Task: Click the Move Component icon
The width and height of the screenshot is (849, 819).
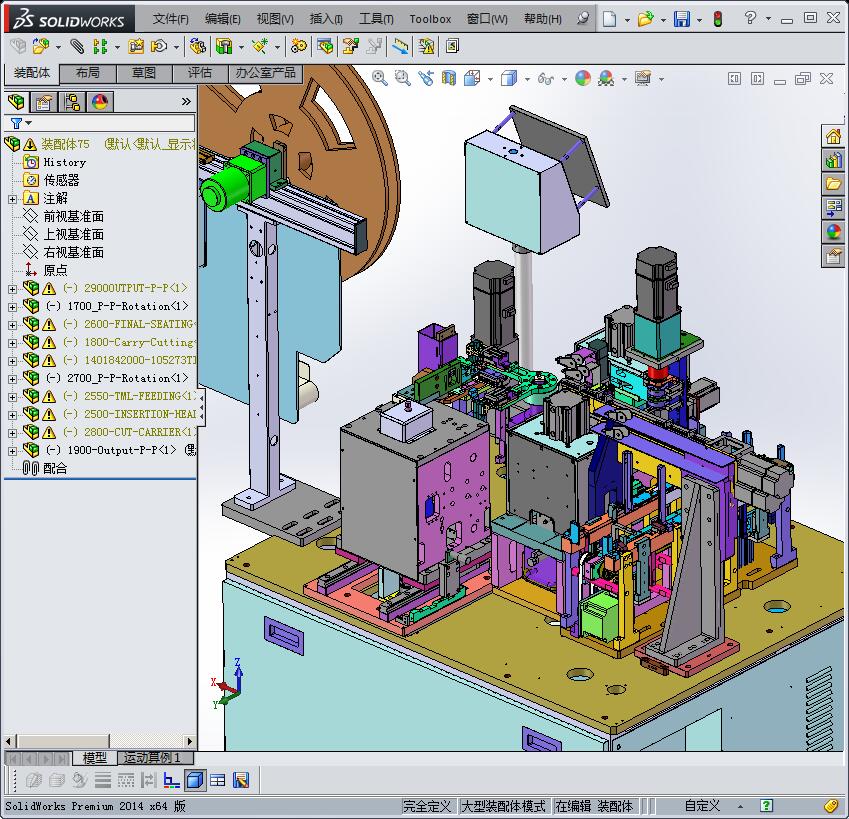Action: click(x=159, y=47)
